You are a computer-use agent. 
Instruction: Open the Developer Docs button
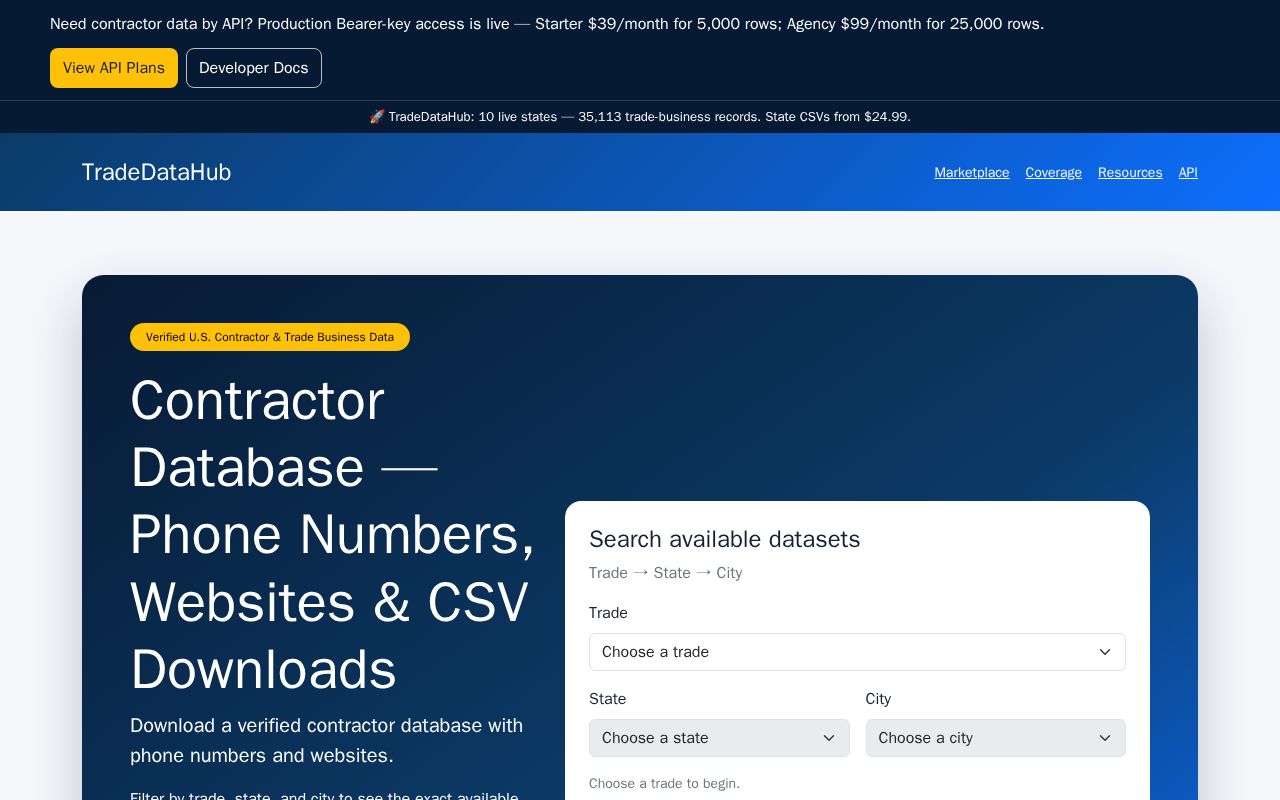[254, 68]
